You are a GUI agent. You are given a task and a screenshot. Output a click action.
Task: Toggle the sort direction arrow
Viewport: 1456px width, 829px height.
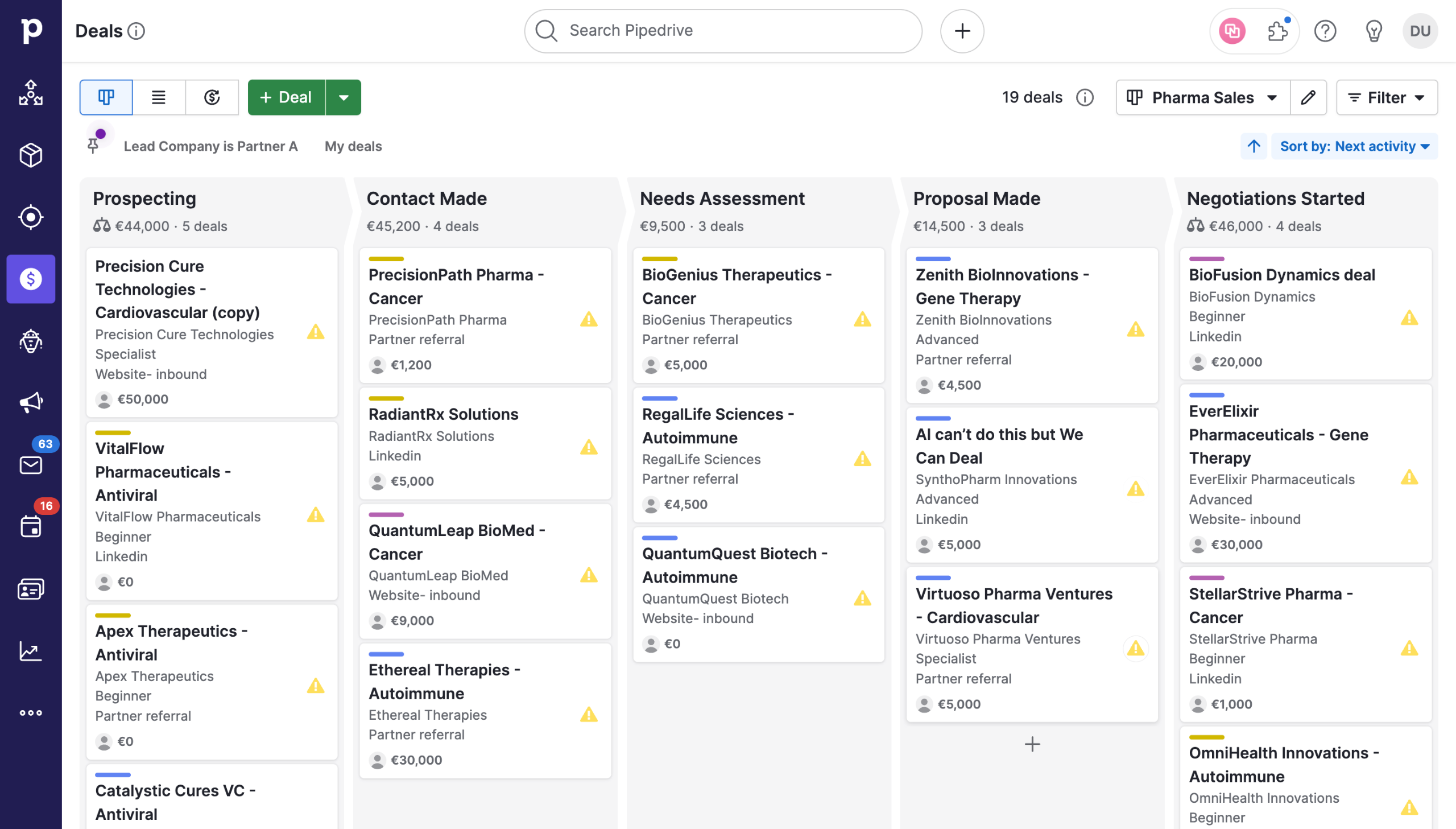(1254, 146)
